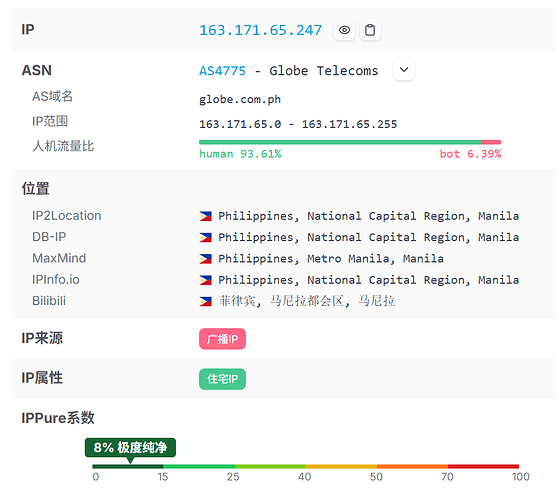The image size is (556, 500).
Task: Click the ASN row heading
Action: click(37, 70)
